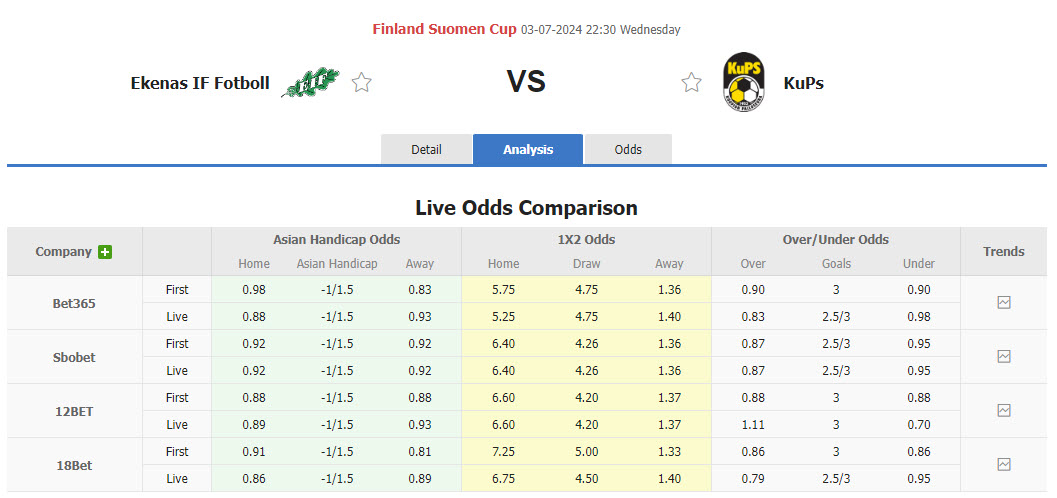
Task: Open the Finland Suomen Cup league link
Action: pyautogui.click(x=445, y=30)
